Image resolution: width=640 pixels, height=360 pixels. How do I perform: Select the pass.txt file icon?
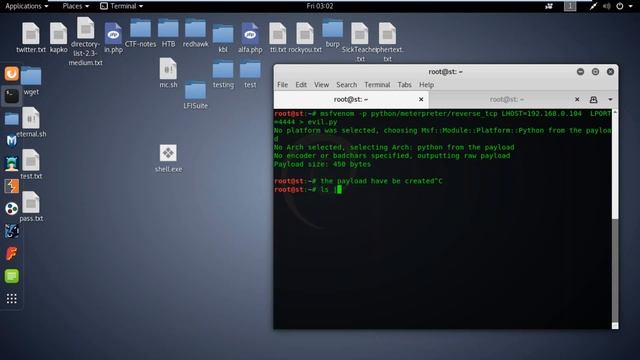(31, 202)
